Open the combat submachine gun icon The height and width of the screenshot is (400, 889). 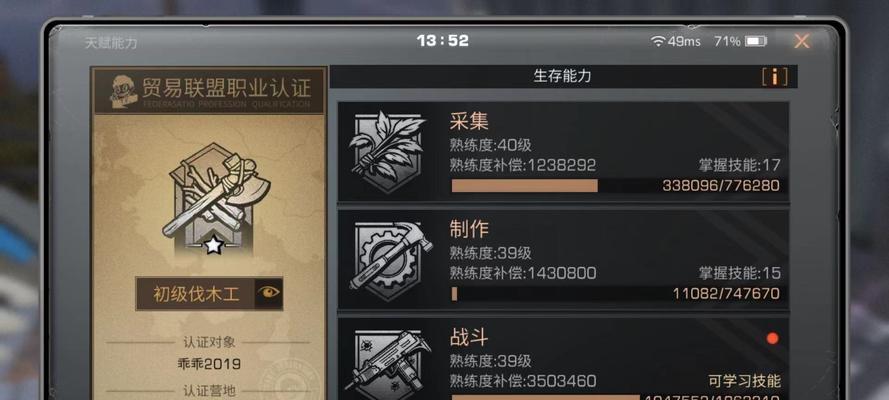point(389,364)
